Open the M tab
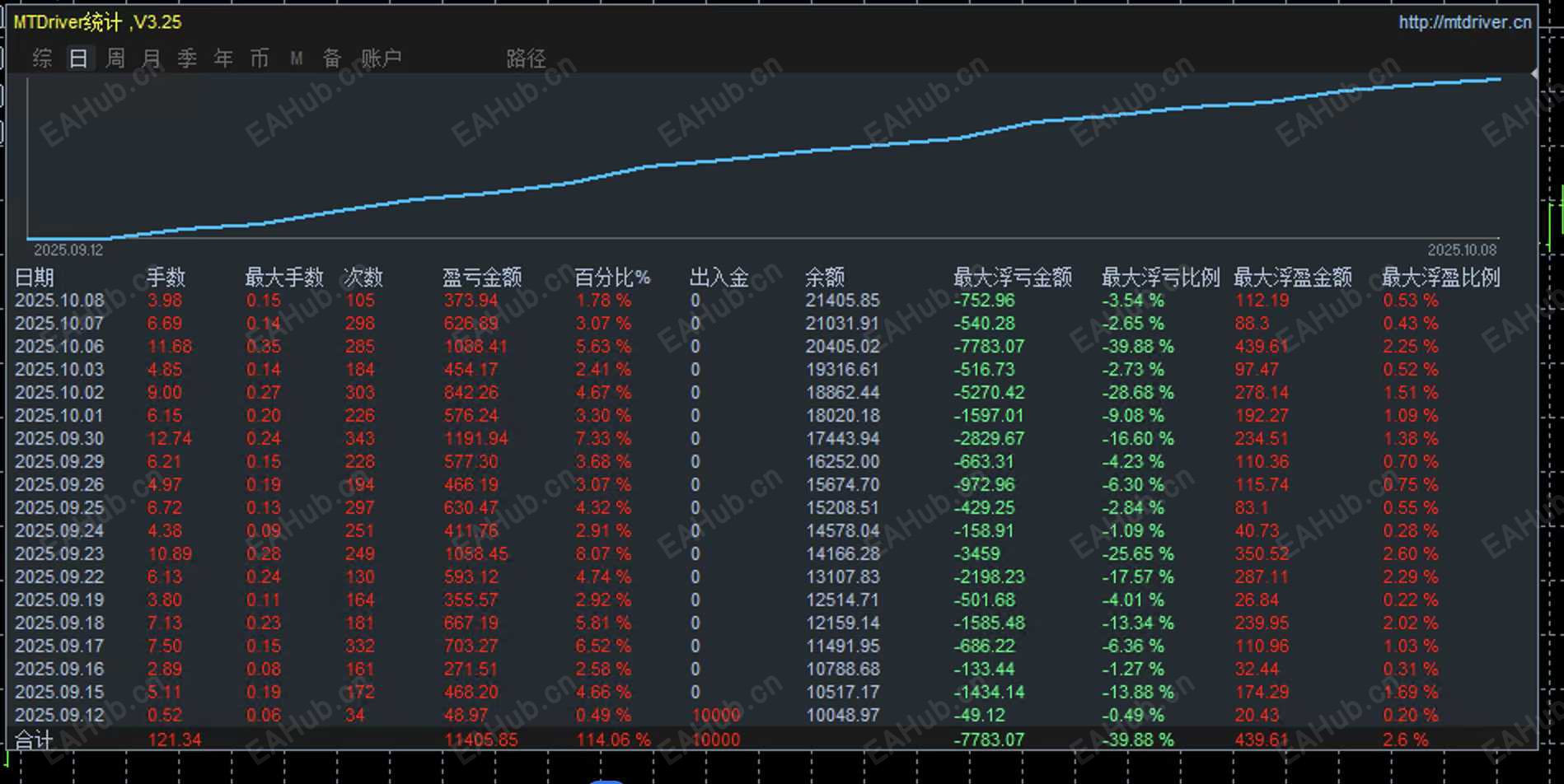Screen dimensions: 1564x784 (297, 58)
